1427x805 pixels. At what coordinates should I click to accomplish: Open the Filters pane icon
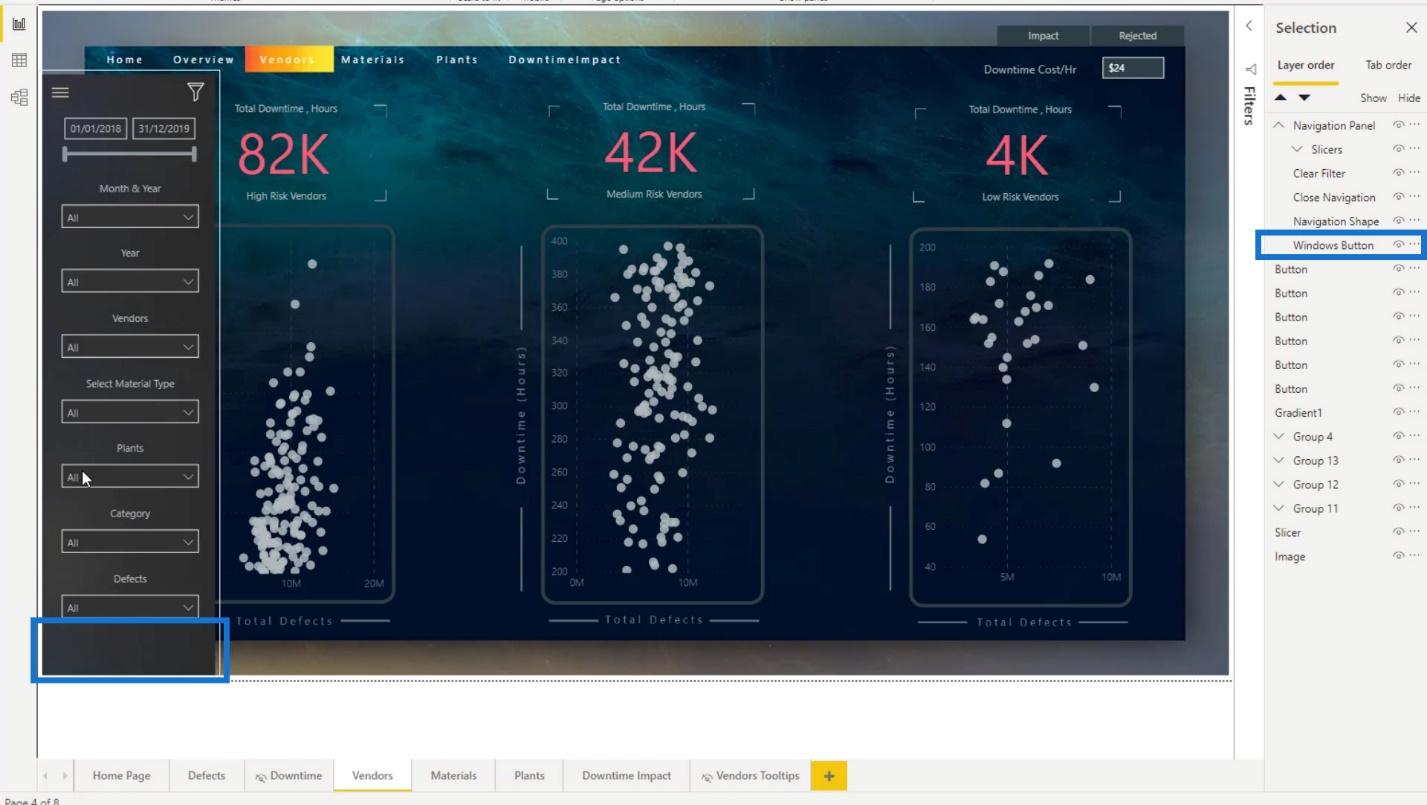[1249, 69]
